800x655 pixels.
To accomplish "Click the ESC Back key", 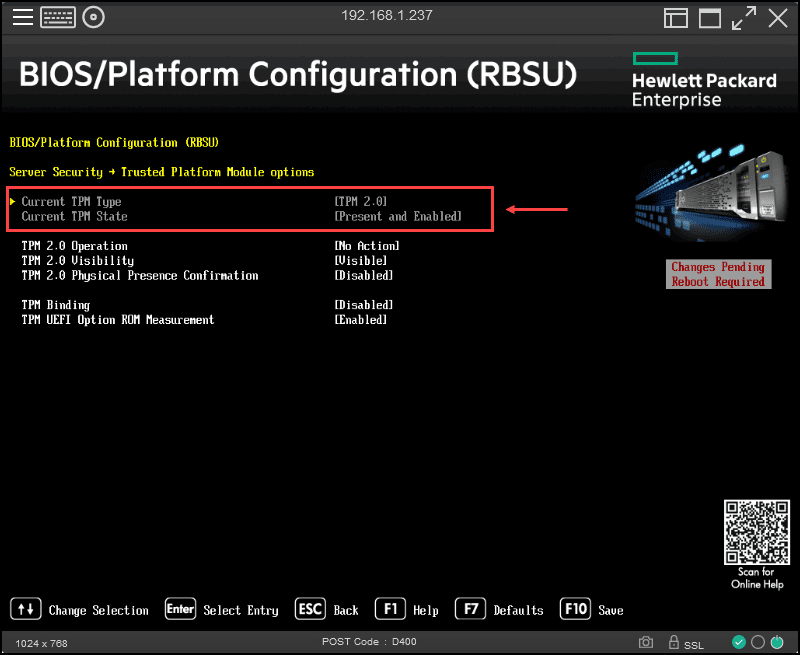I will [310, 609].
